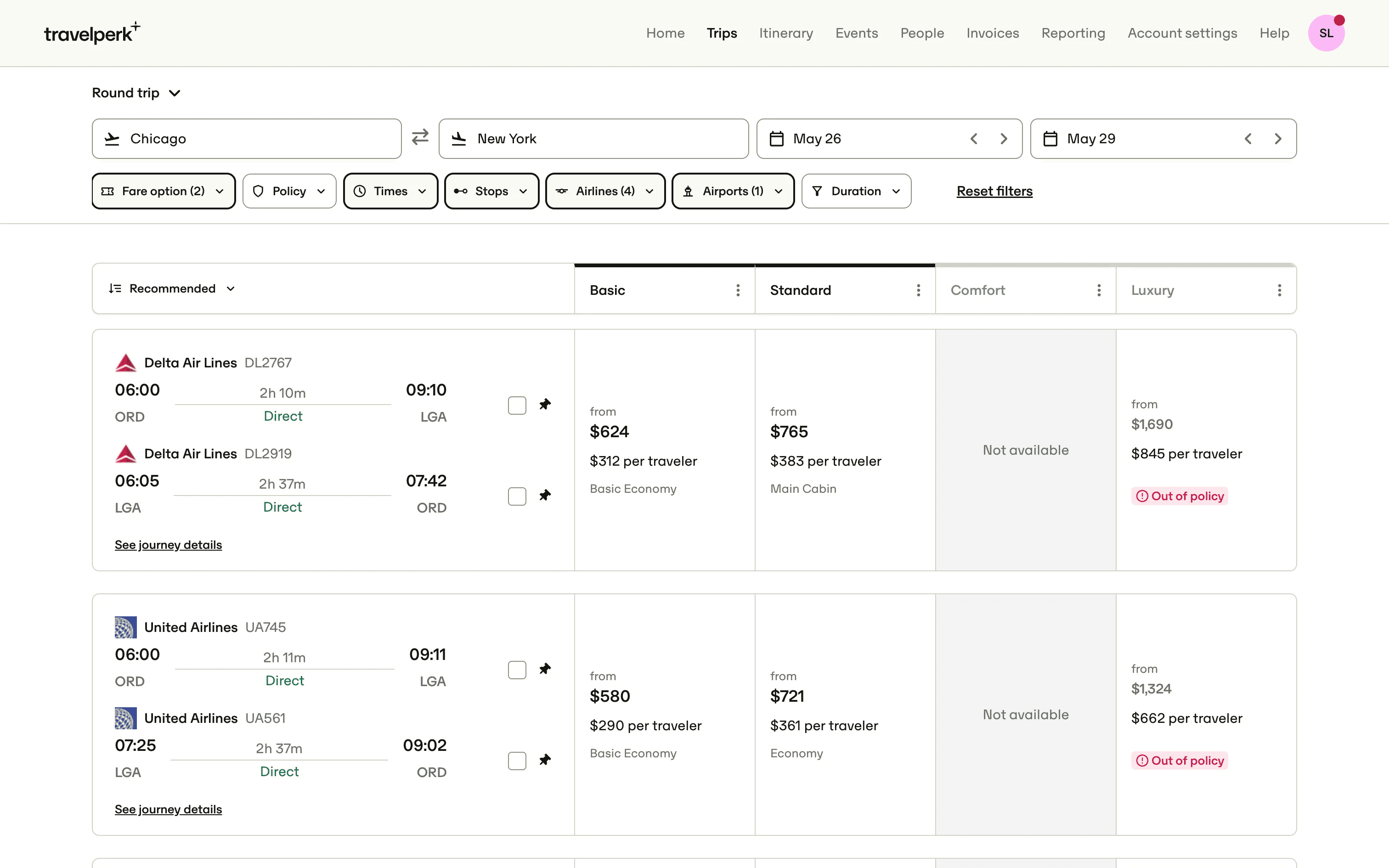Viewport: 1389px width, 868px height.
Task: Go to the Home page
Action: 665,33
